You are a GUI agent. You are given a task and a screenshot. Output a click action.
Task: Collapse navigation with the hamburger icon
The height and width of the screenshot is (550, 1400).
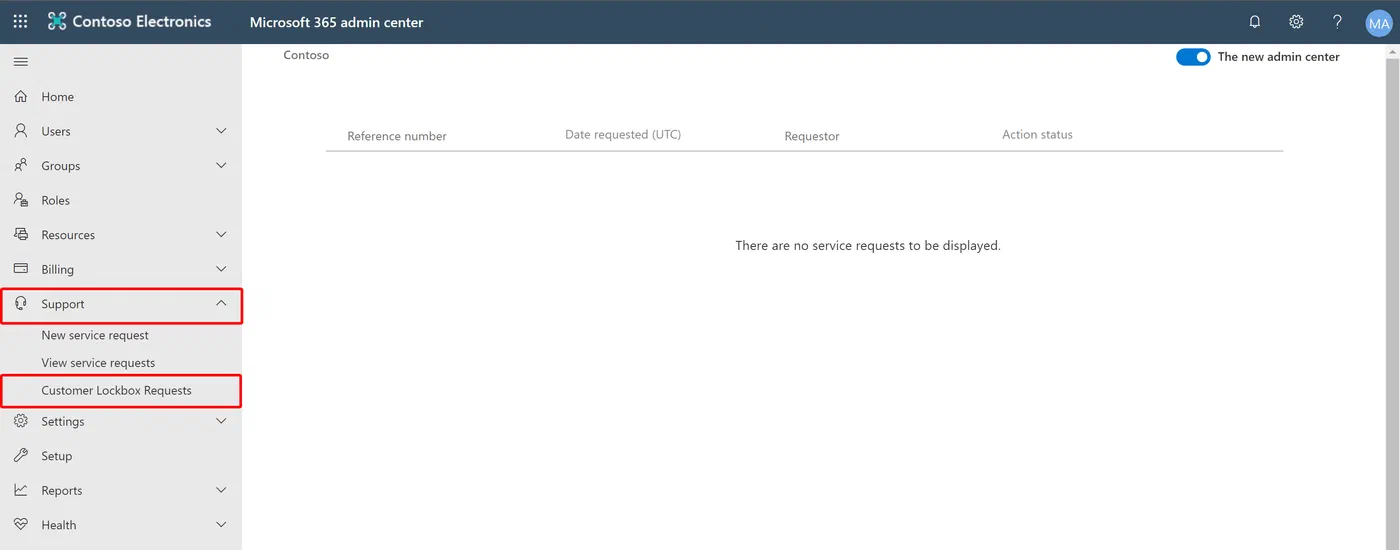[20, 62]
